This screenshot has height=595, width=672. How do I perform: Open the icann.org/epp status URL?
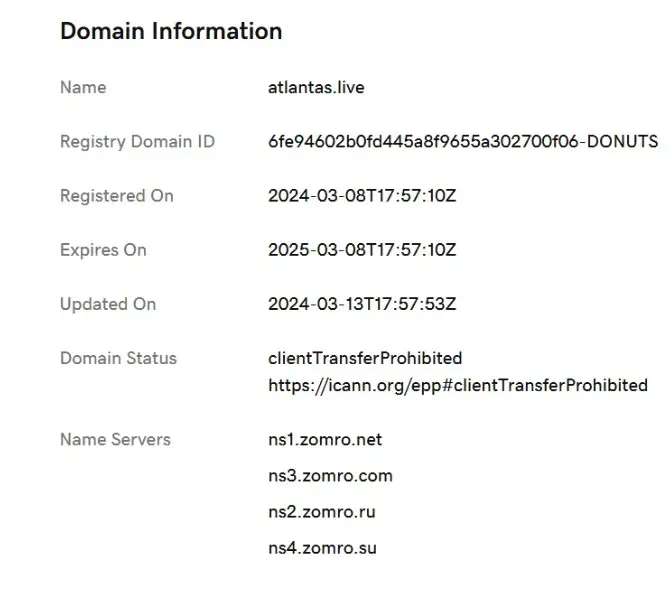click(x=457, y=385)
